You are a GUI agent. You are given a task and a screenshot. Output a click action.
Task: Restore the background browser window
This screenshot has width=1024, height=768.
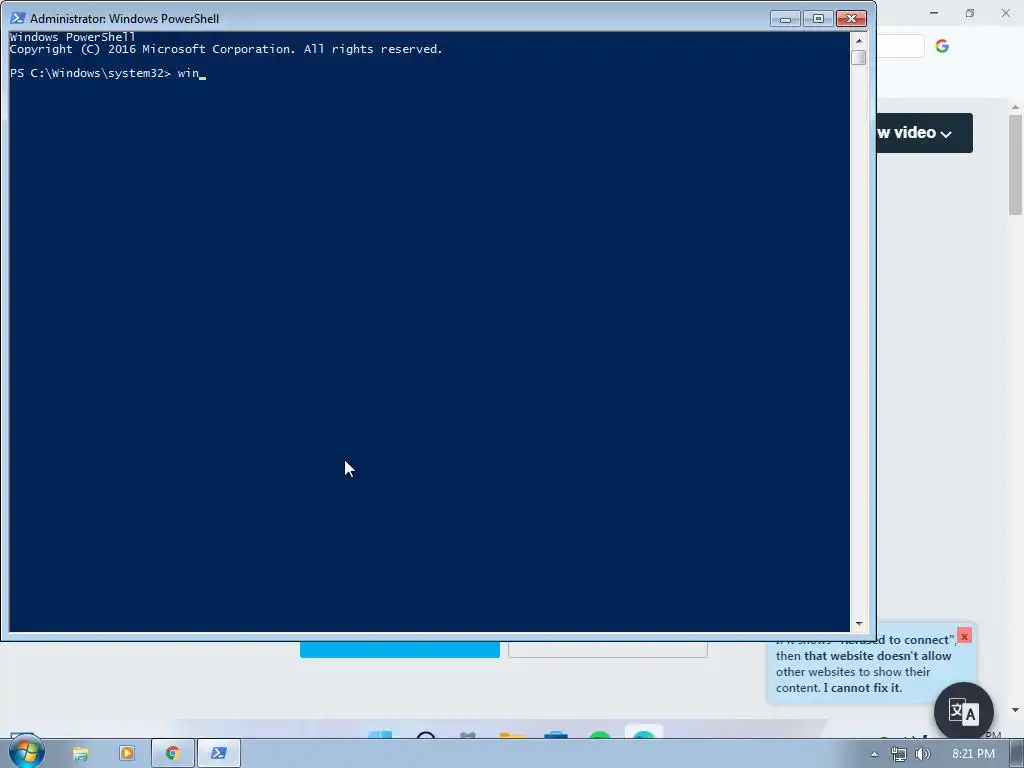970,13
